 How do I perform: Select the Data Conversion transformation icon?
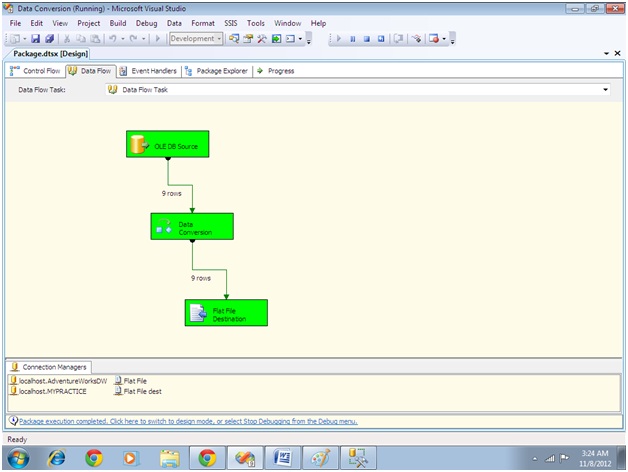tap(164, 227)
